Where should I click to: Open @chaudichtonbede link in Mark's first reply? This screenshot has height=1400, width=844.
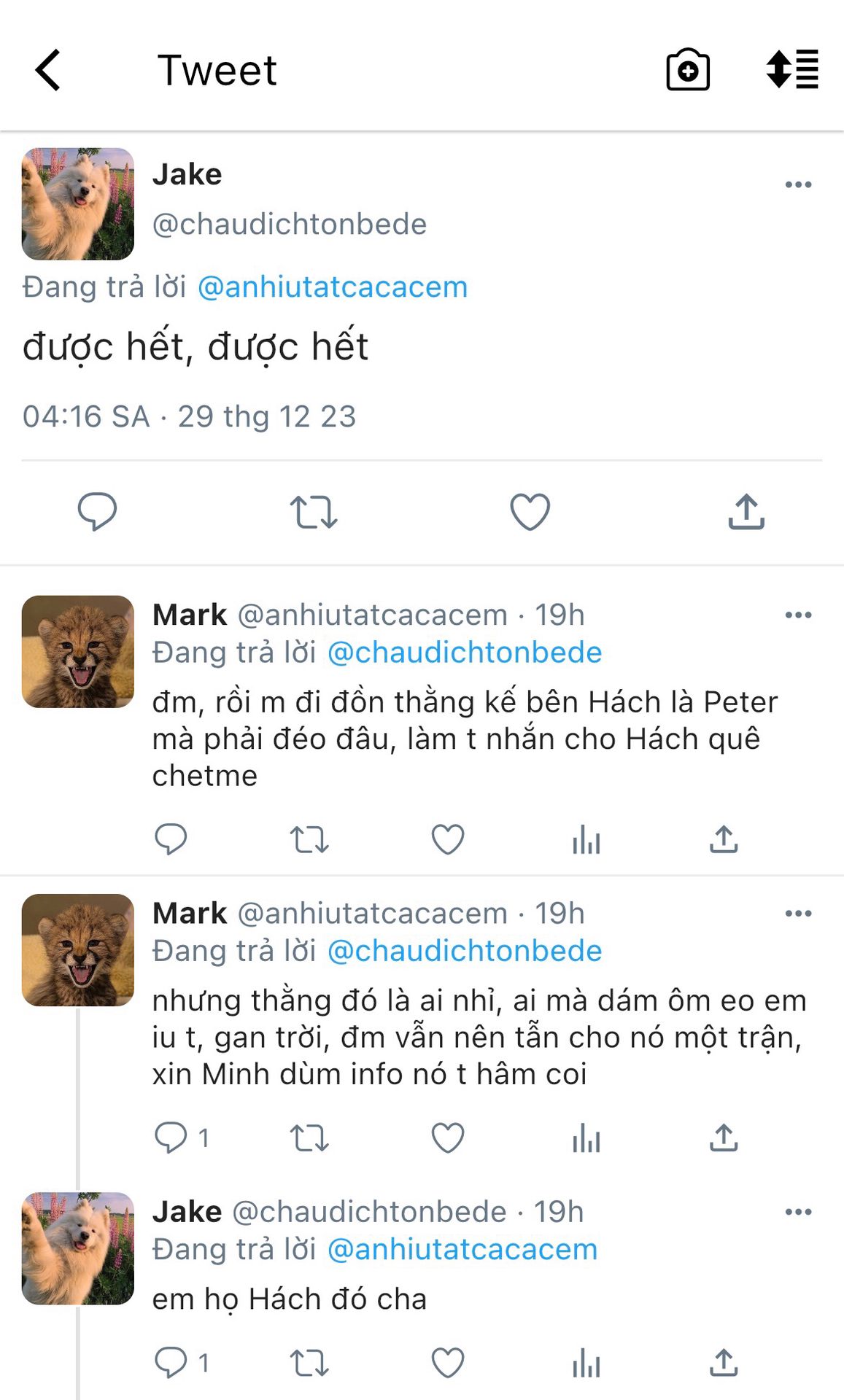click(465, 653)
